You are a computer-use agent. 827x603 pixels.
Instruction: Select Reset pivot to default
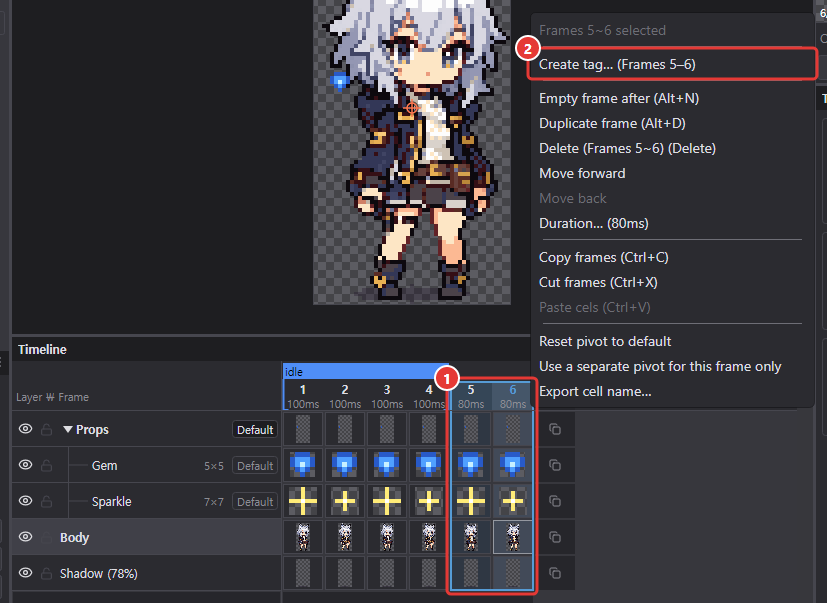[605, 341]
